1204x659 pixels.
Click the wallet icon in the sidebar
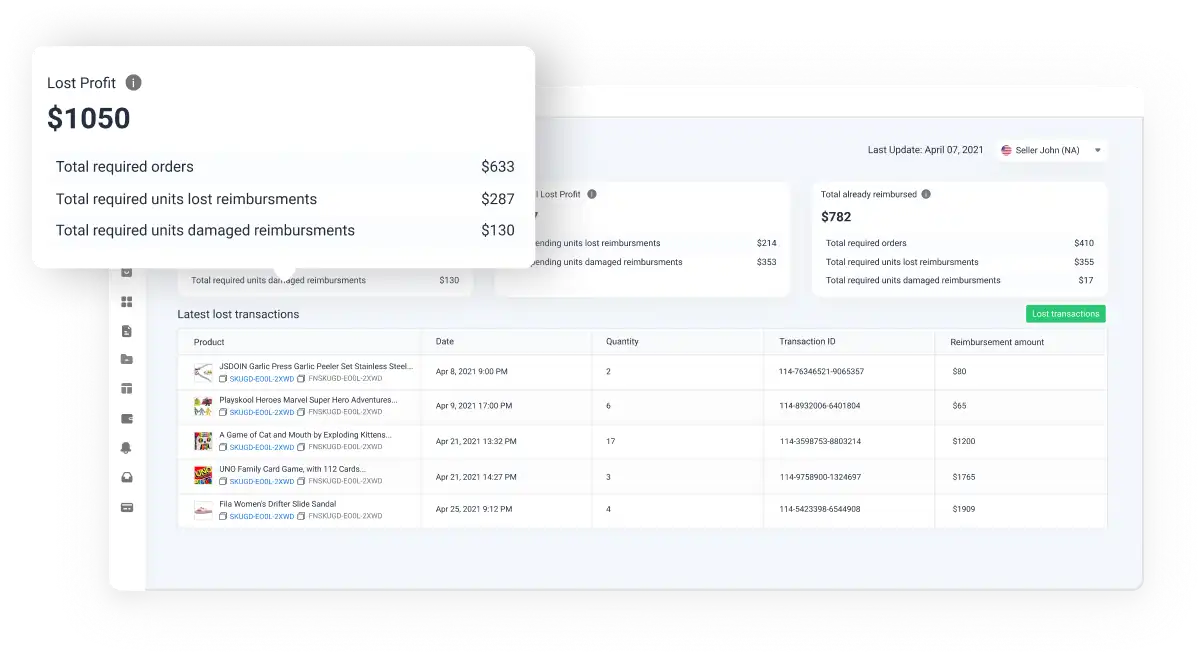pos(126,417)
